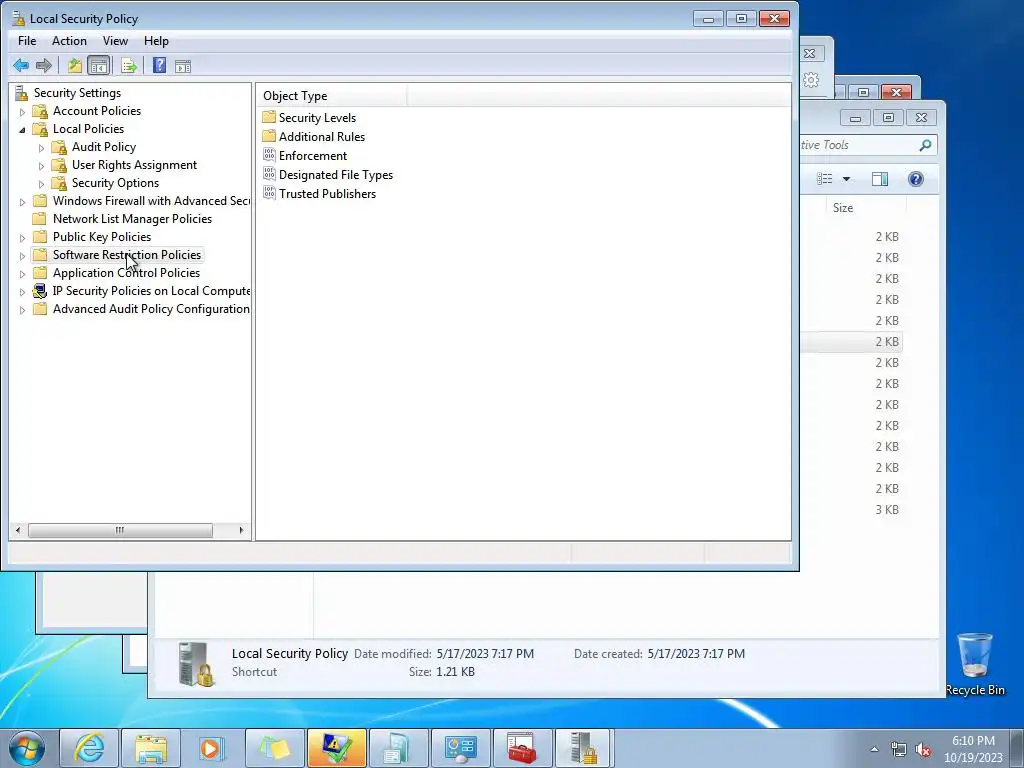This screenshot has height=768, width=1024.
Task: Select Network List Manager Policies
Action: click(132, 219)
